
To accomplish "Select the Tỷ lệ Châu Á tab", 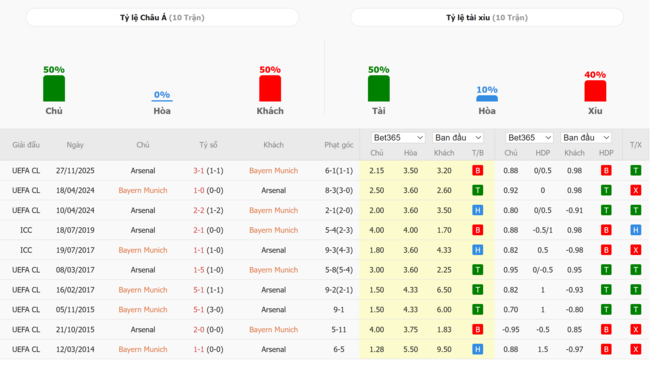I will coord(162,17).
